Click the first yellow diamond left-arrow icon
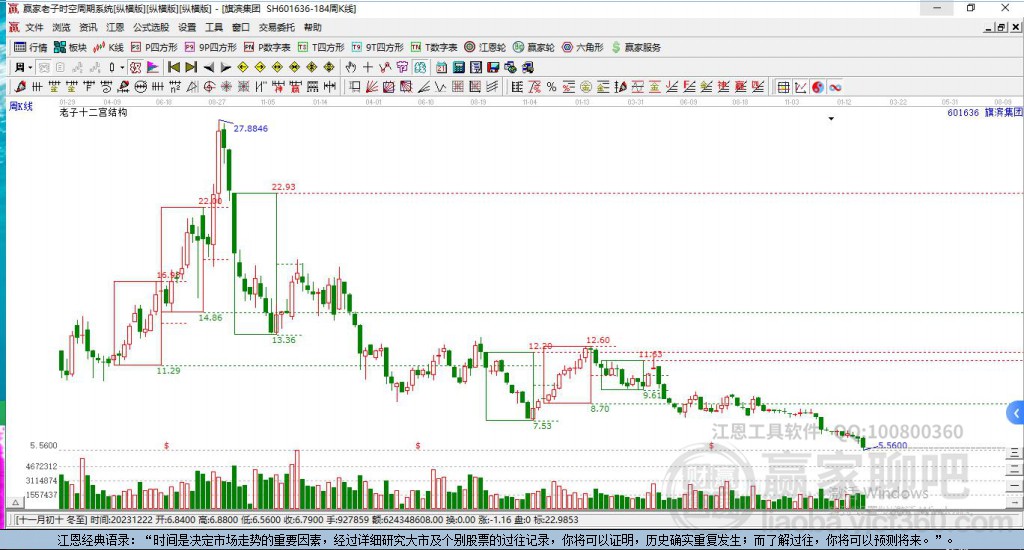This screenshot has width=1024, height=550. click(243, 67)
